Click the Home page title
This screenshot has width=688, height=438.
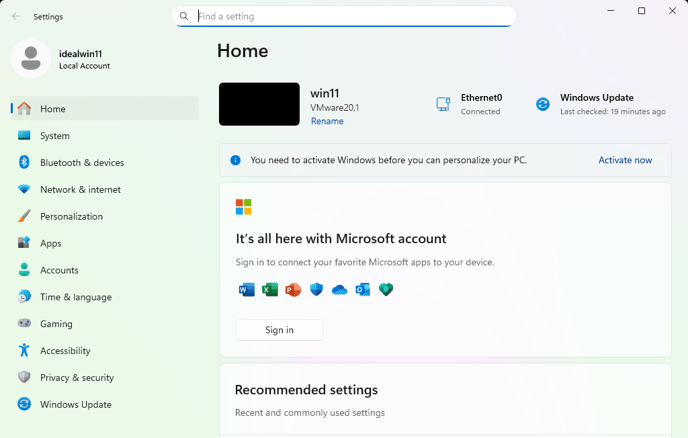[243, 51]
